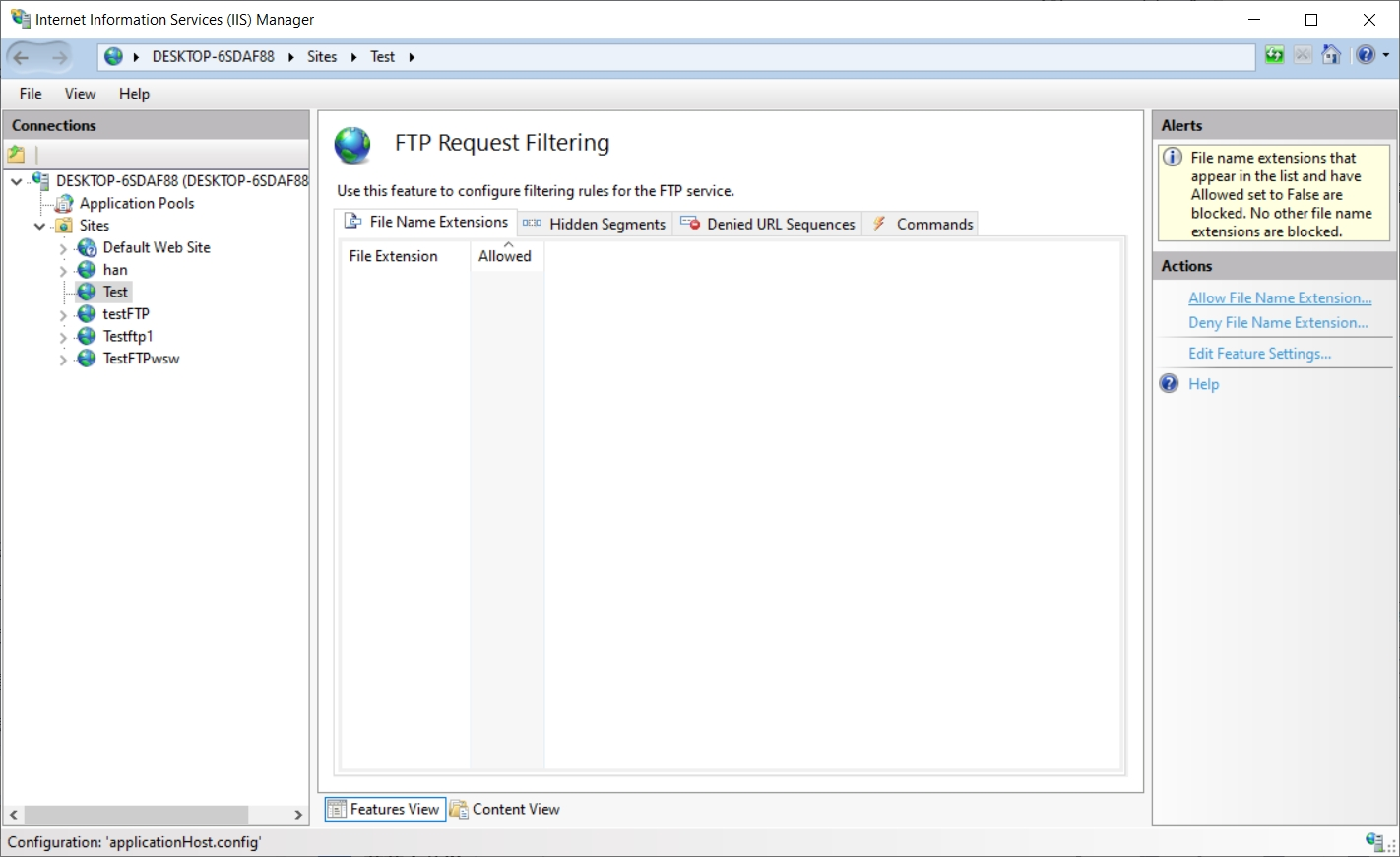Screen dimensions: 1400x857
Task: Click Sites in the address breadcrumb
Action: pyautogui.click(x=322, y=57)
